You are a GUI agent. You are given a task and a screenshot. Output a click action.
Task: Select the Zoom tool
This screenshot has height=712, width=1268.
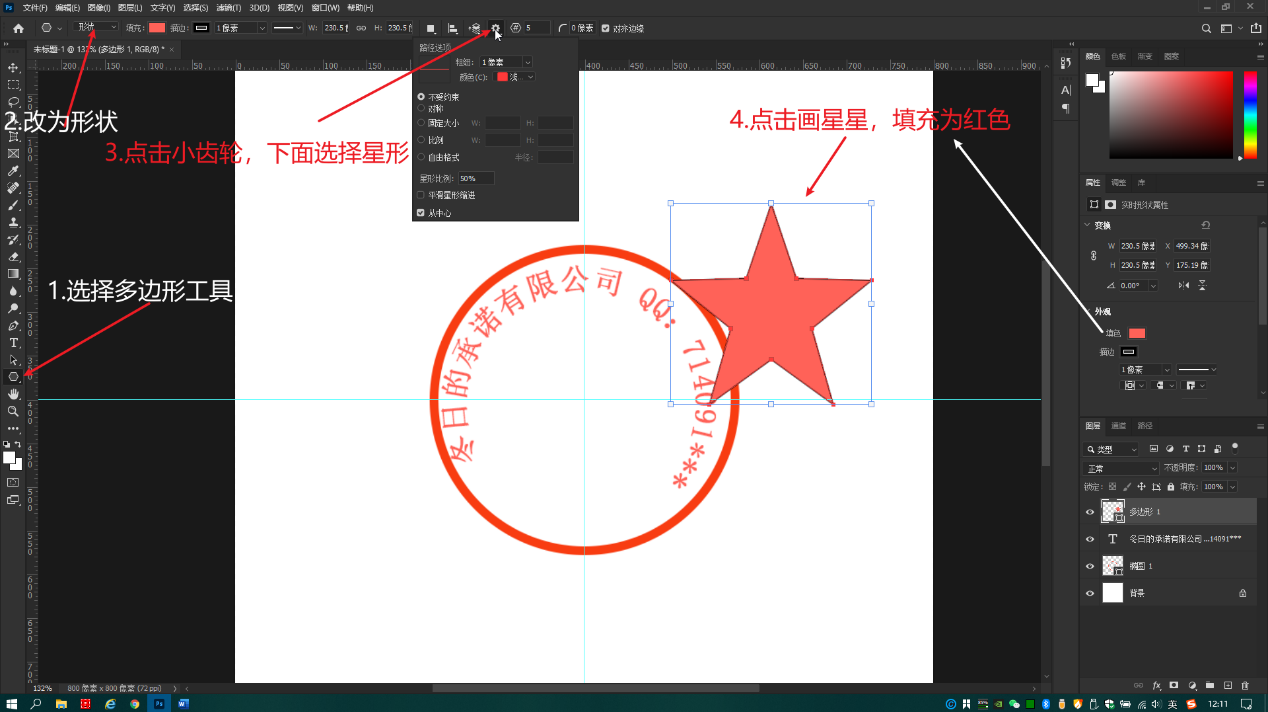click(x=13, y=409)
